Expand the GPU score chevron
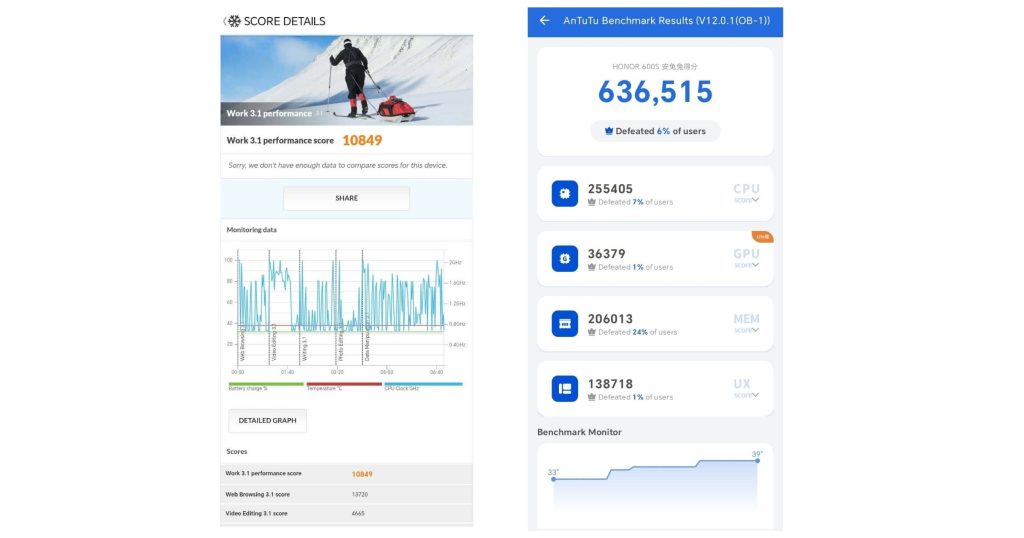This screenshot has height=538, width=1024. tap(756, 265)
